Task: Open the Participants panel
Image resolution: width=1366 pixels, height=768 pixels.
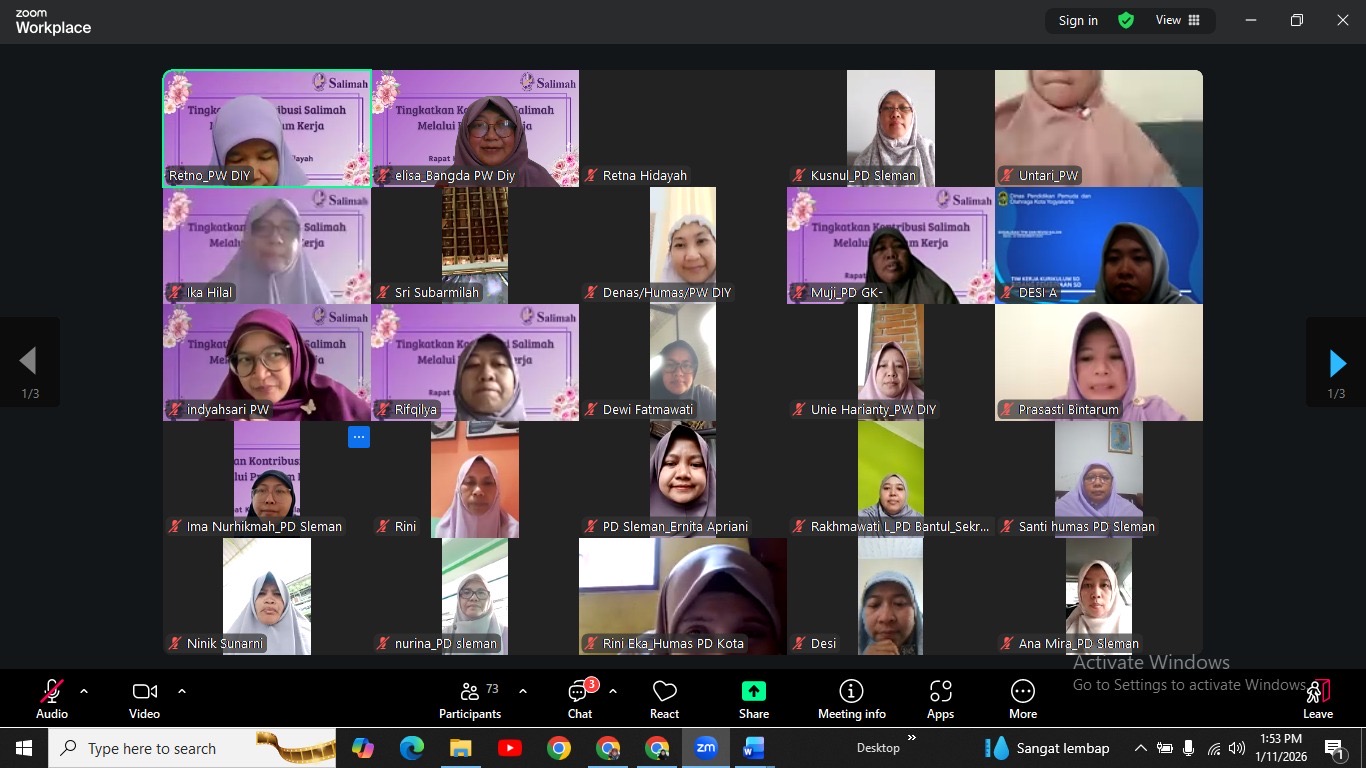Action: [x=469, y=699]
